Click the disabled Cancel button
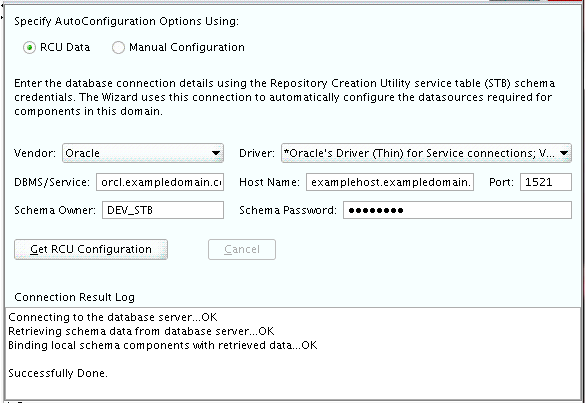Viewport: 585px width, 403px height. [242, 249]
